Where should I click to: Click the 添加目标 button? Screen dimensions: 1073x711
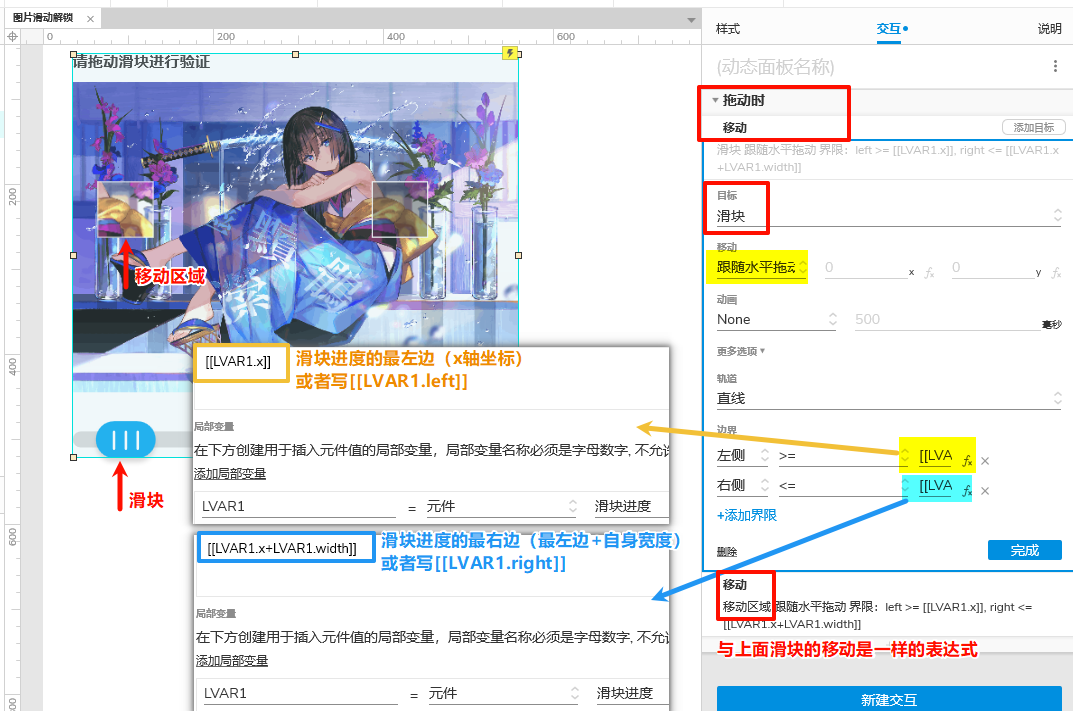pyautogui.click(x=1033, y=127)
